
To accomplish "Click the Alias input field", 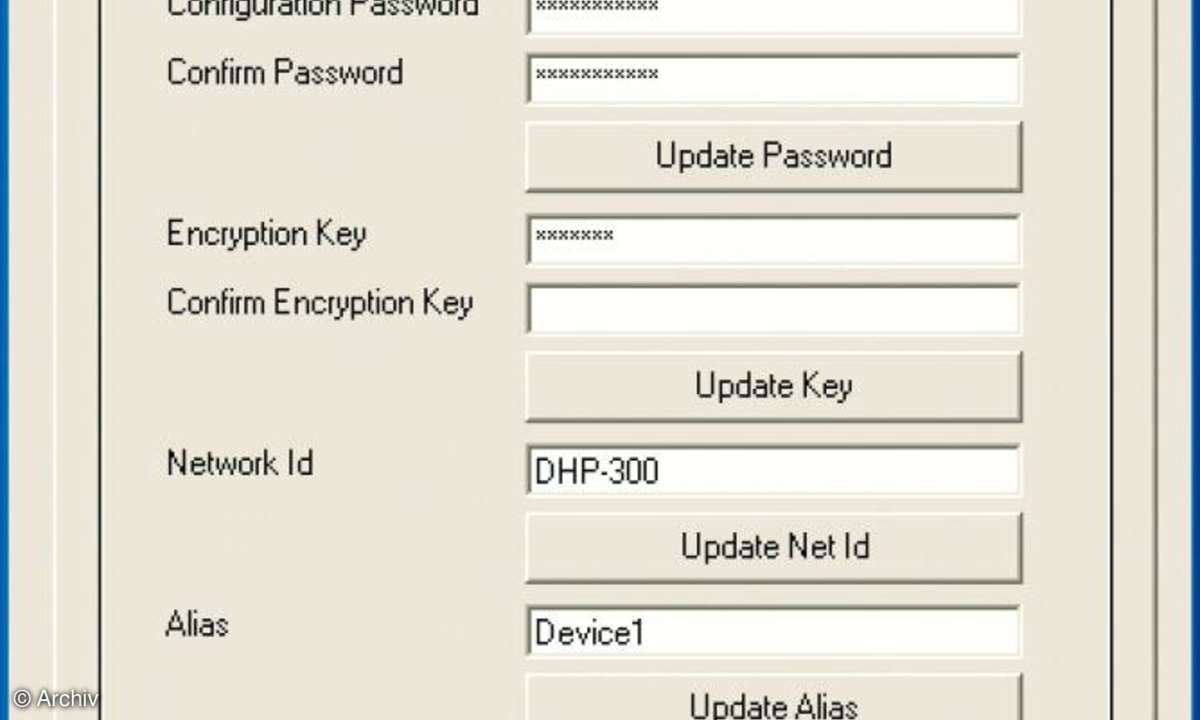I will 772,632.
